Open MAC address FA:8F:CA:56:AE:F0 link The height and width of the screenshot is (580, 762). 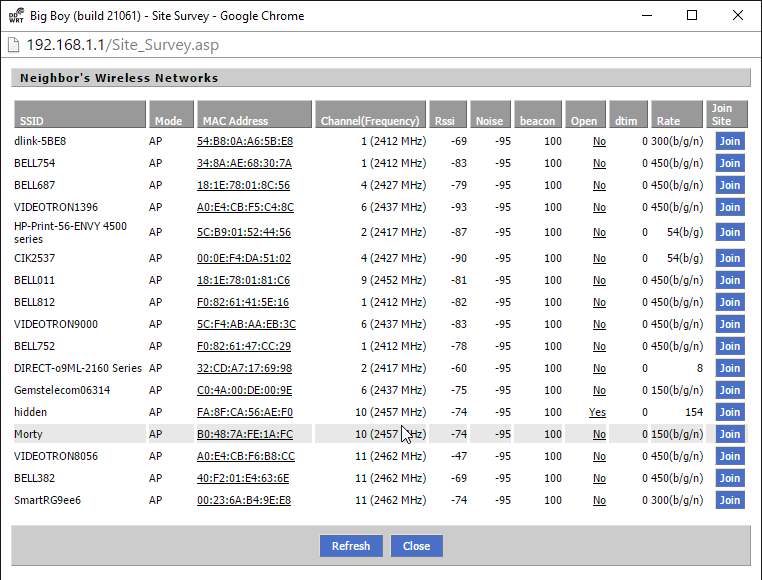point(245,412)
